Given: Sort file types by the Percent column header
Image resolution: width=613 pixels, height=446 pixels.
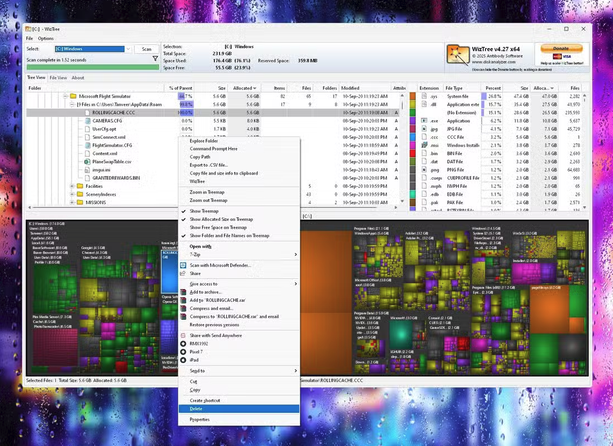Looking at the screenshot, I should point(491,88).
